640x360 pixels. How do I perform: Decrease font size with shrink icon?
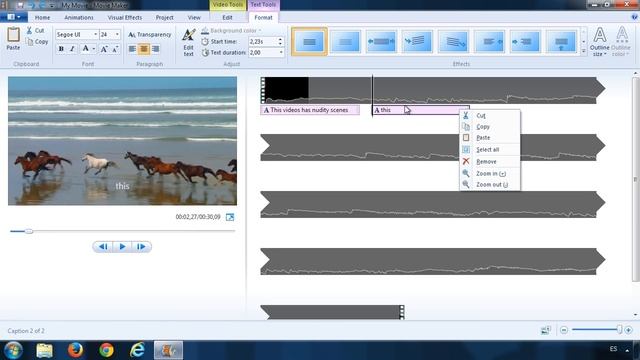(115, 49)
